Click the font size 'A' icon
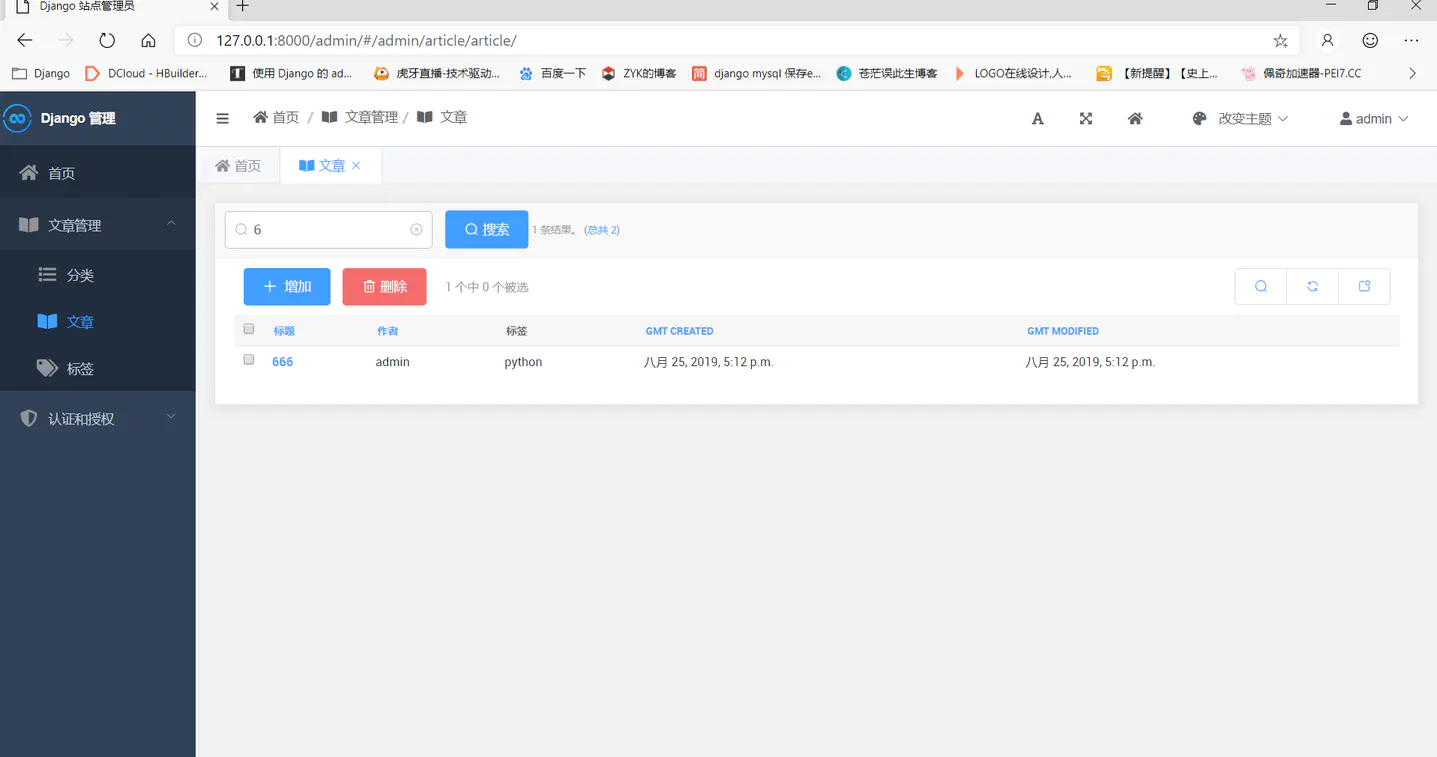This screenshot has height=757, width=1437. pos(1037,119)
